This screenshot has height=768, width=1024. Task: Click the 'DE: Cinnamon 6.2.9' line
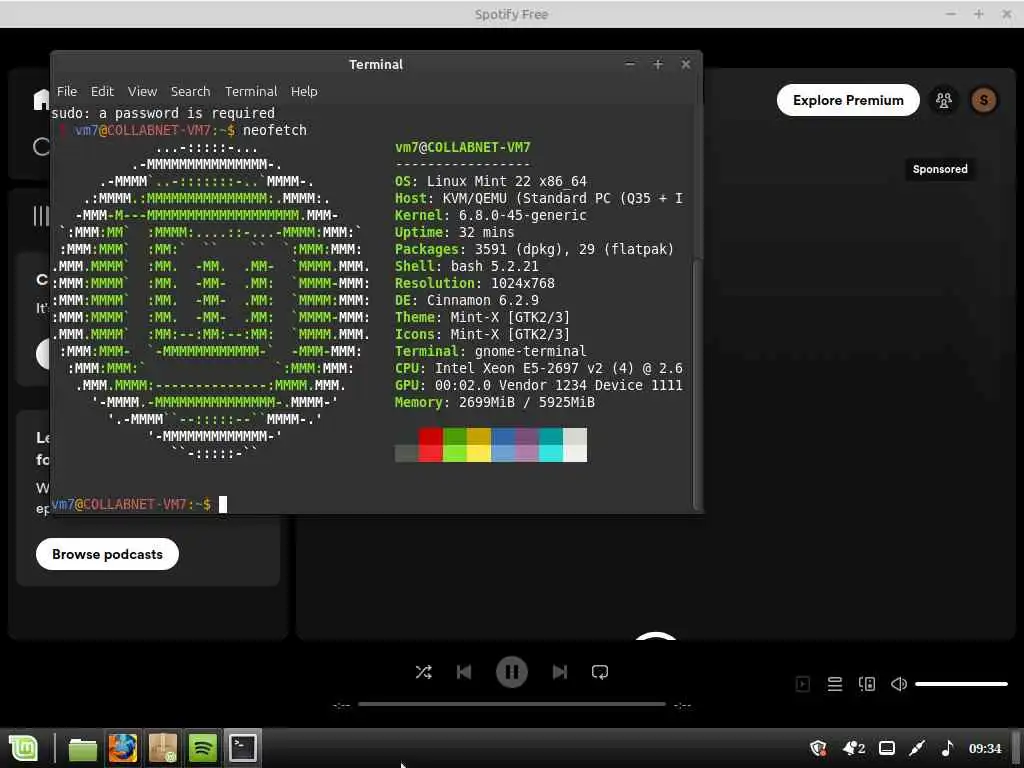(x=466, y=300)
